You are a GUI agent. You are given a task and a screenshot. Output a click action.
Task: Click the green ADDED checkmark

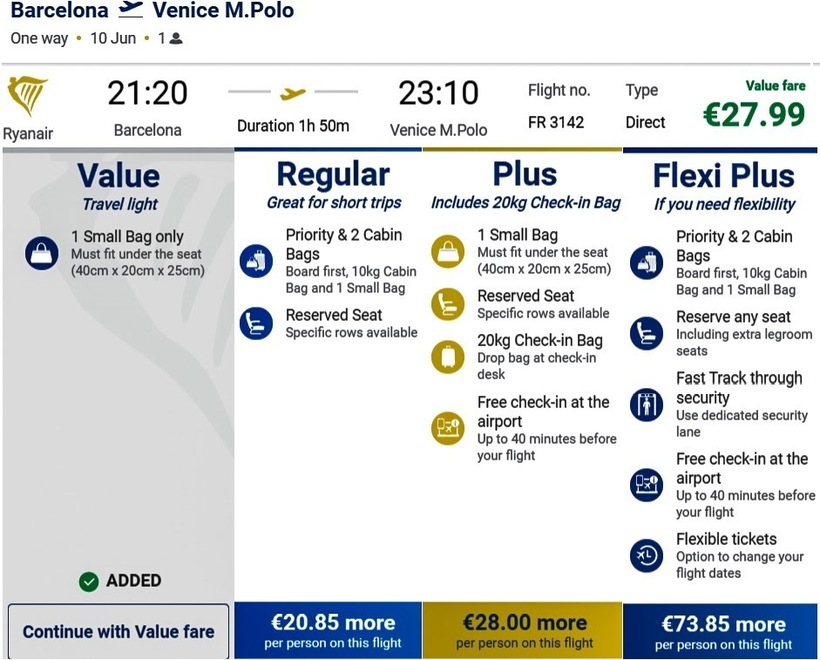tap(89, 581)
